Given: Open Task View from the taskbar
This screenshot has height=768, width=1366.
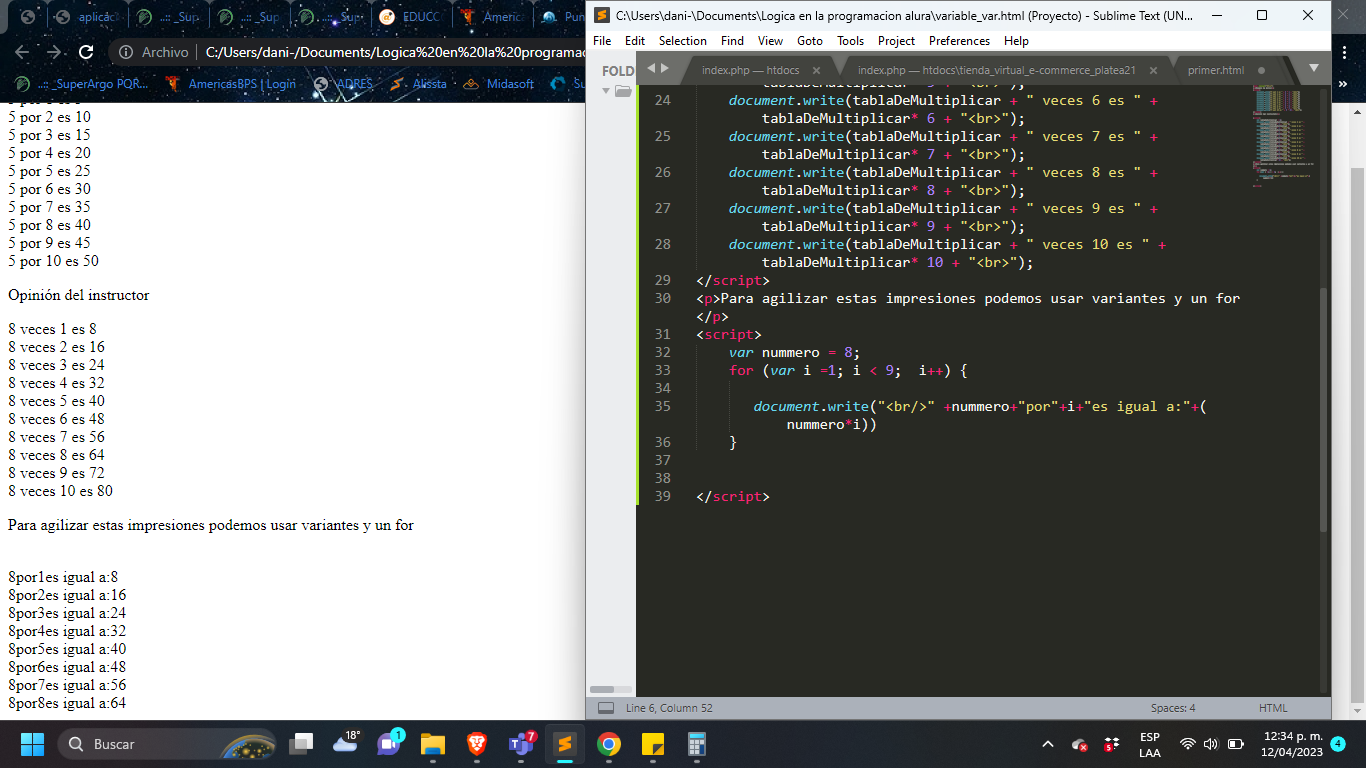Looking at the screenshot, I should coord(301,744).
